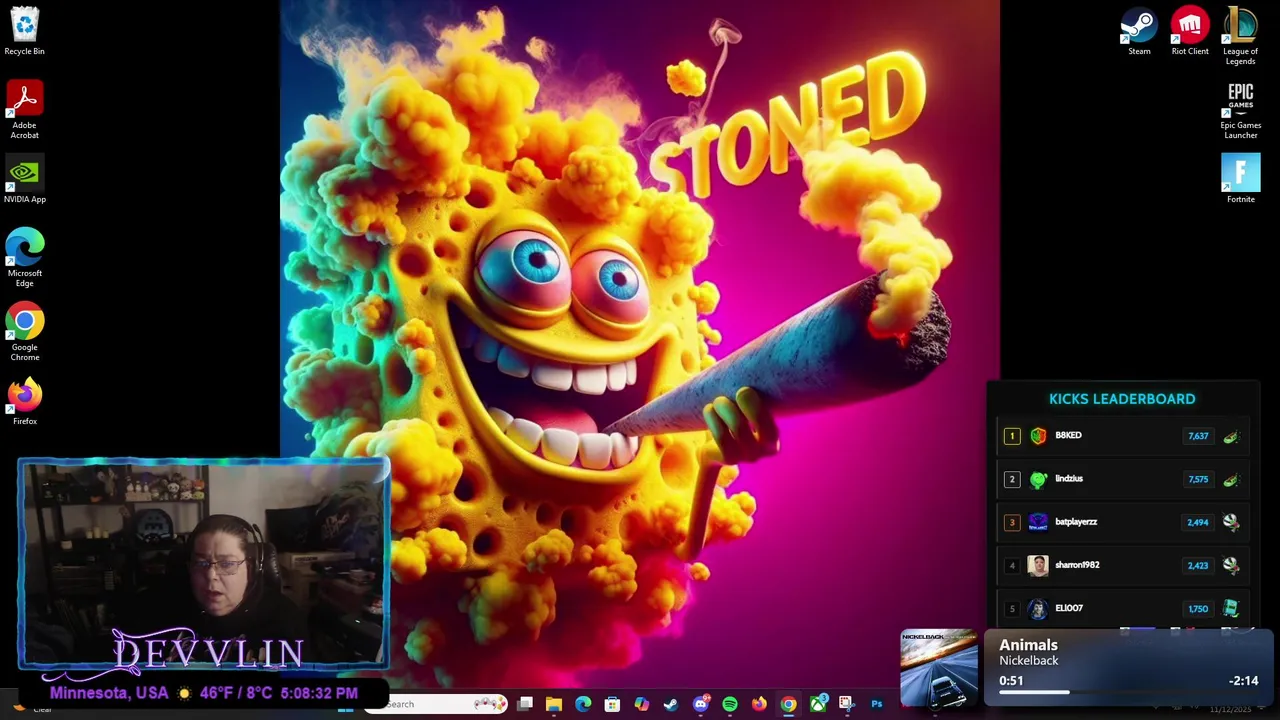Viewport: 1280px width, 720px height.
Task: Click the B8KED avatar badge
Action: click(x=1038, y=436)
